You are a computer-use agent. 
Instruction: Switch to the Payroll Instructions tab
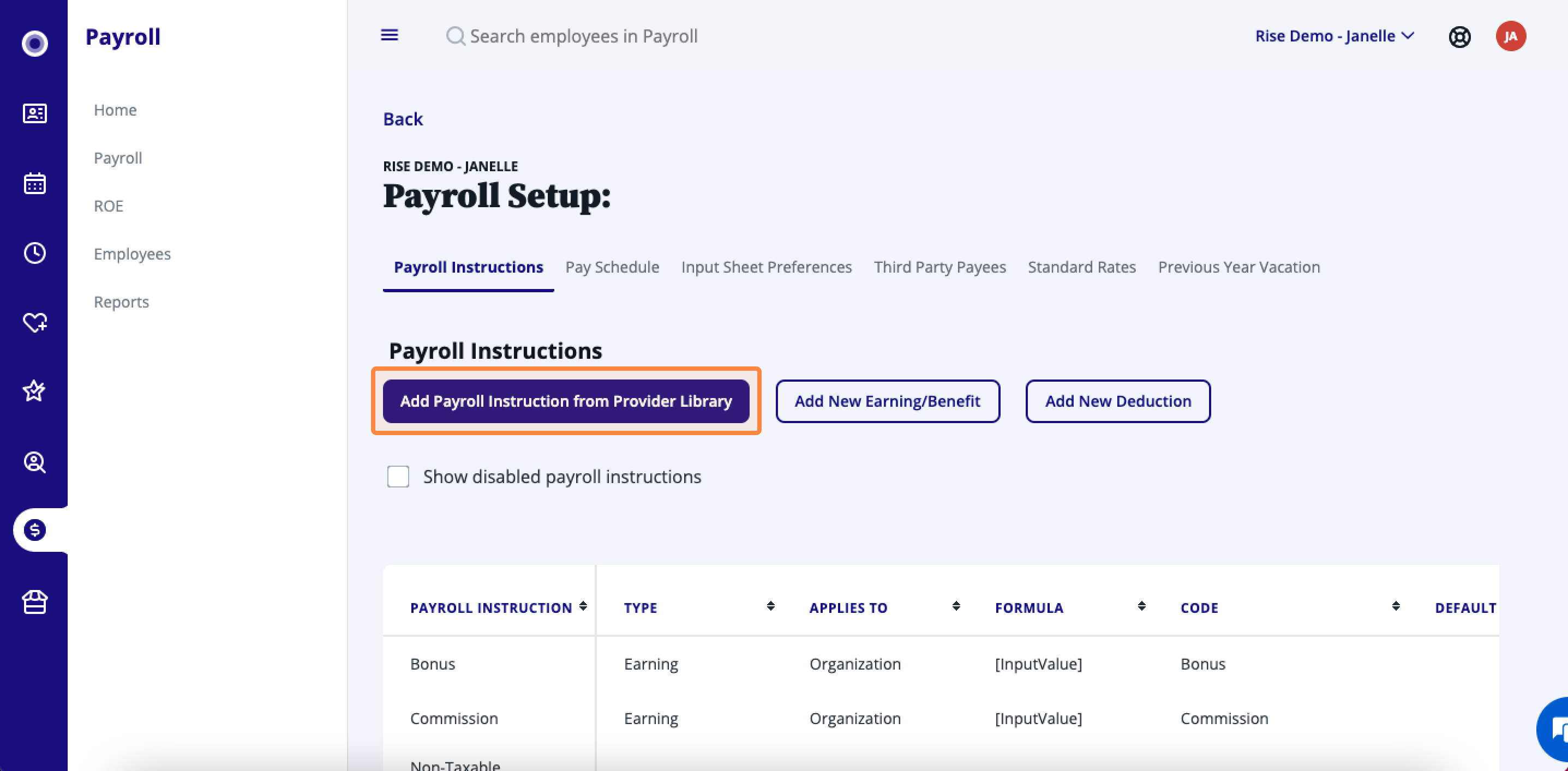click(468, 267)
